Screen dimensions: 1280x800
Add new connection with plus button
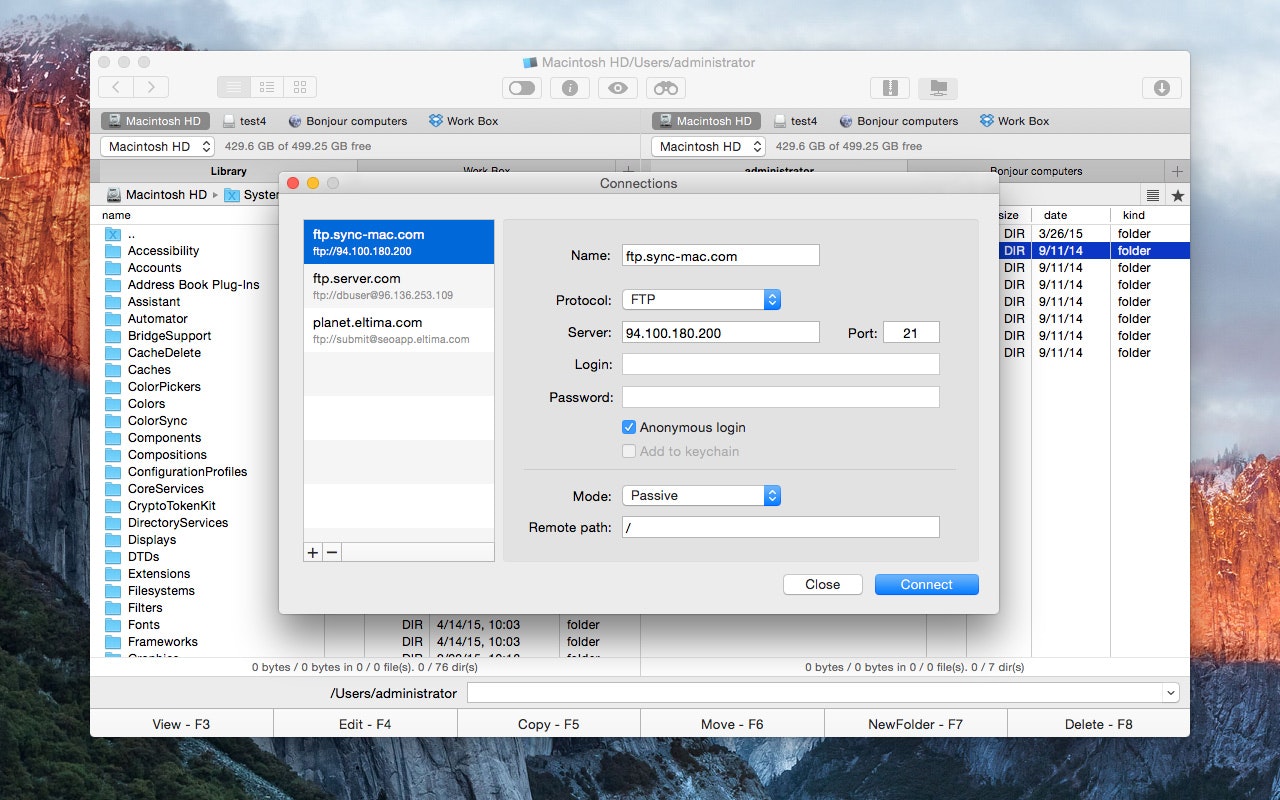click(x=313, y=552)
